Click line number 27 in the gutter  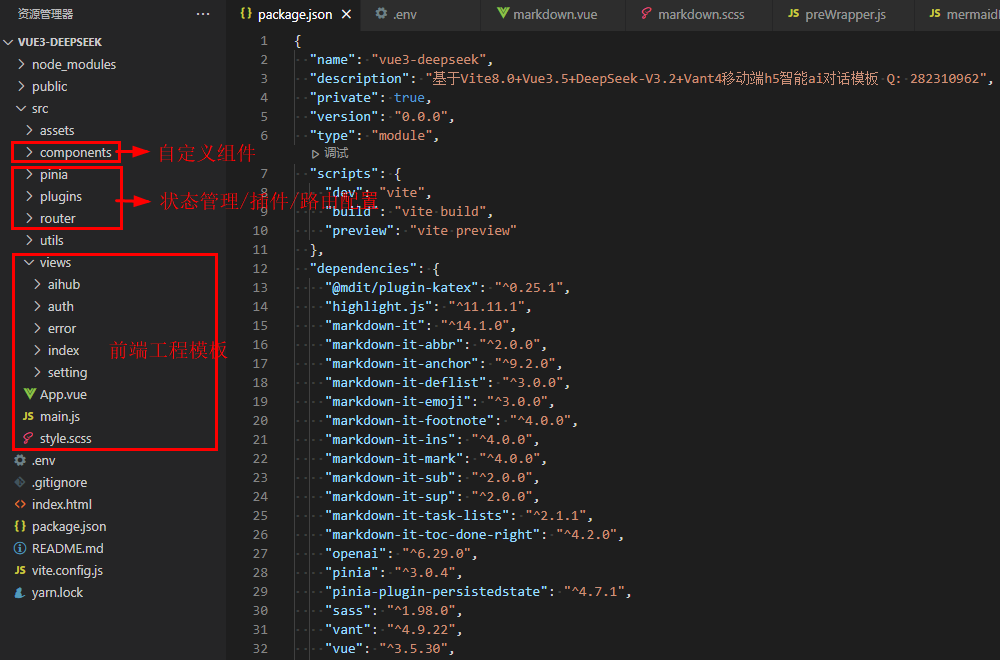[x=260, y=554]
